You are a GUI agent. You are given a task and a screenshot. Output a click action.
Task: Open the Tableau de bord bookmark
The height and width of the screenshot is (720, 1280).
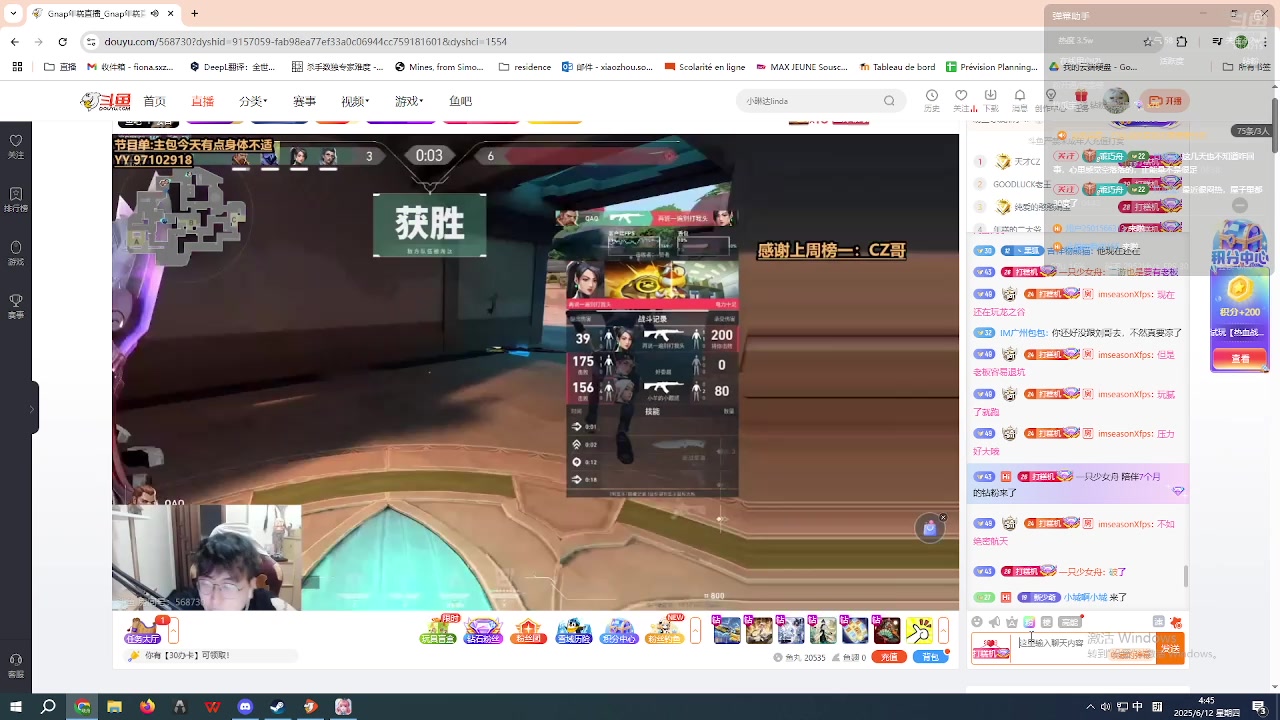(x=895, y=67)
